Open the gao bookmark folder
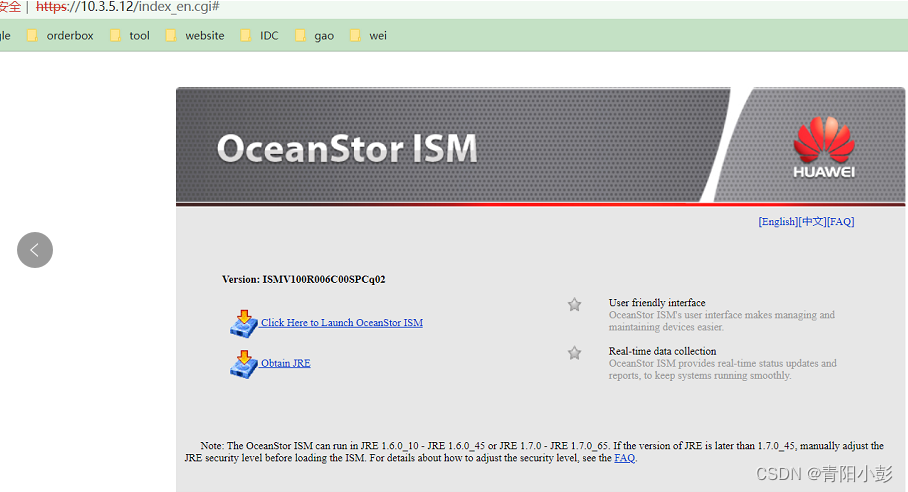Image resolution: width=908 pixels, height=492 pixels. tap(314, 36)
